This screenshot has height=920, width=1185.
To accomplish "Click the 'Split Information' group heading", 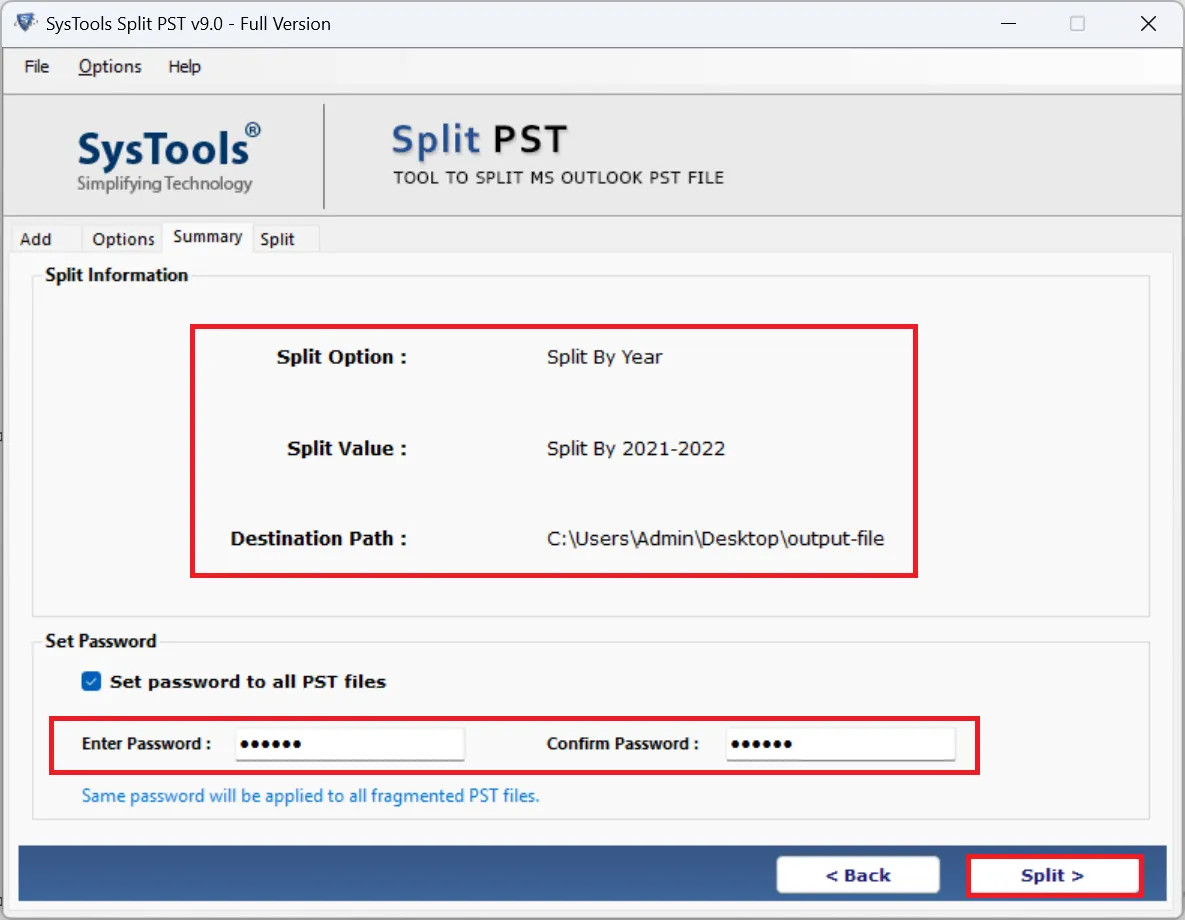I will 116,274.
